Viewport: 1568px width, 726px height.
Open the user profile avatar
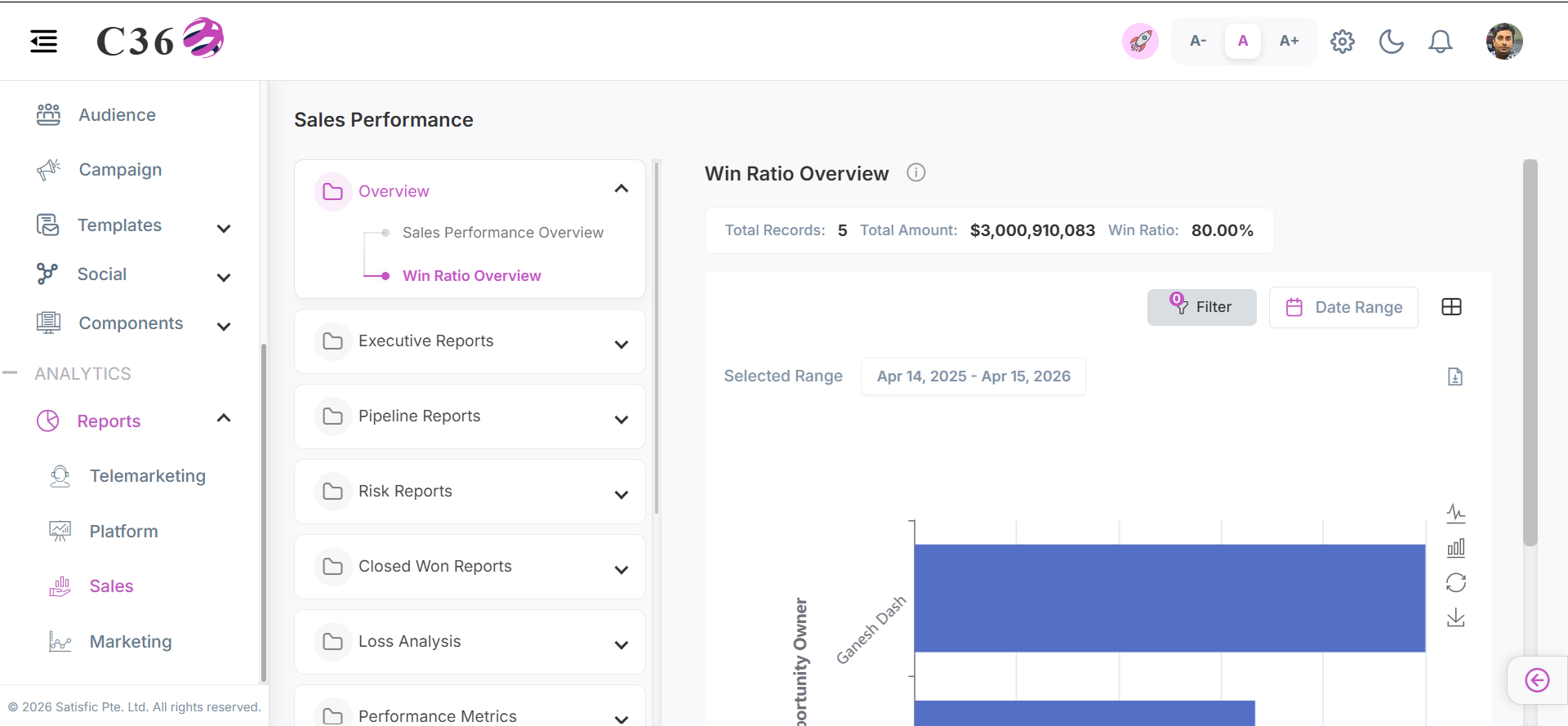coord(1504,41)
